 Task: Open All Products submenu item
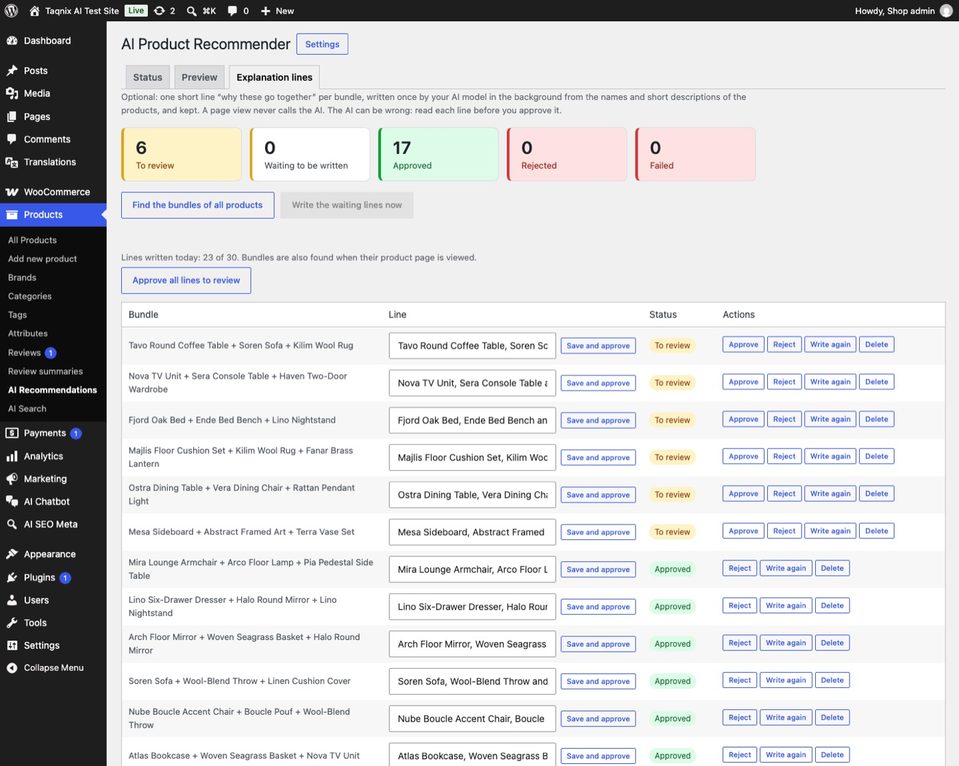(x=32, y=240)
